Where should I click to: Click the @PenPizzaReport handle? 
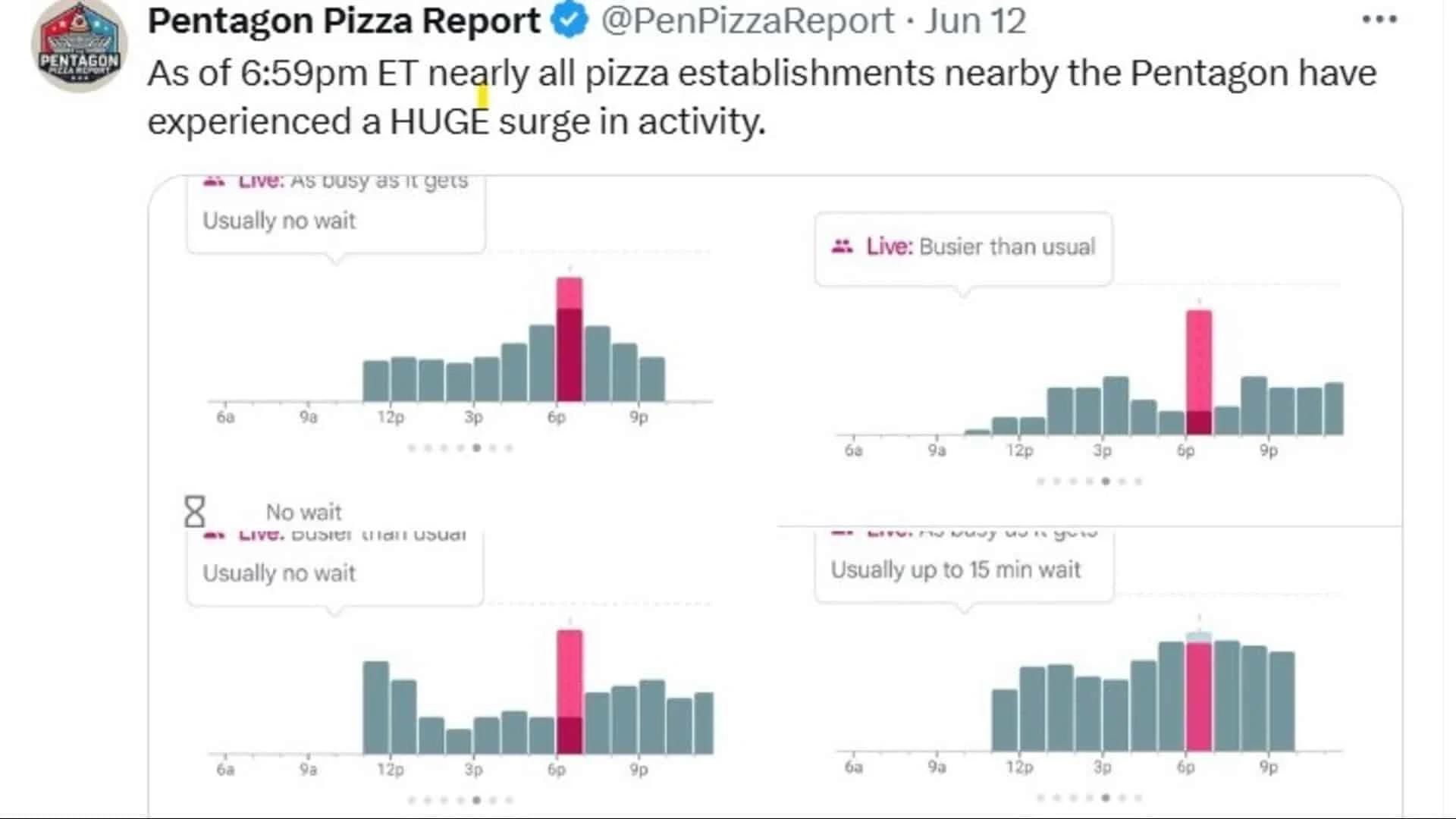click(745, 20)
